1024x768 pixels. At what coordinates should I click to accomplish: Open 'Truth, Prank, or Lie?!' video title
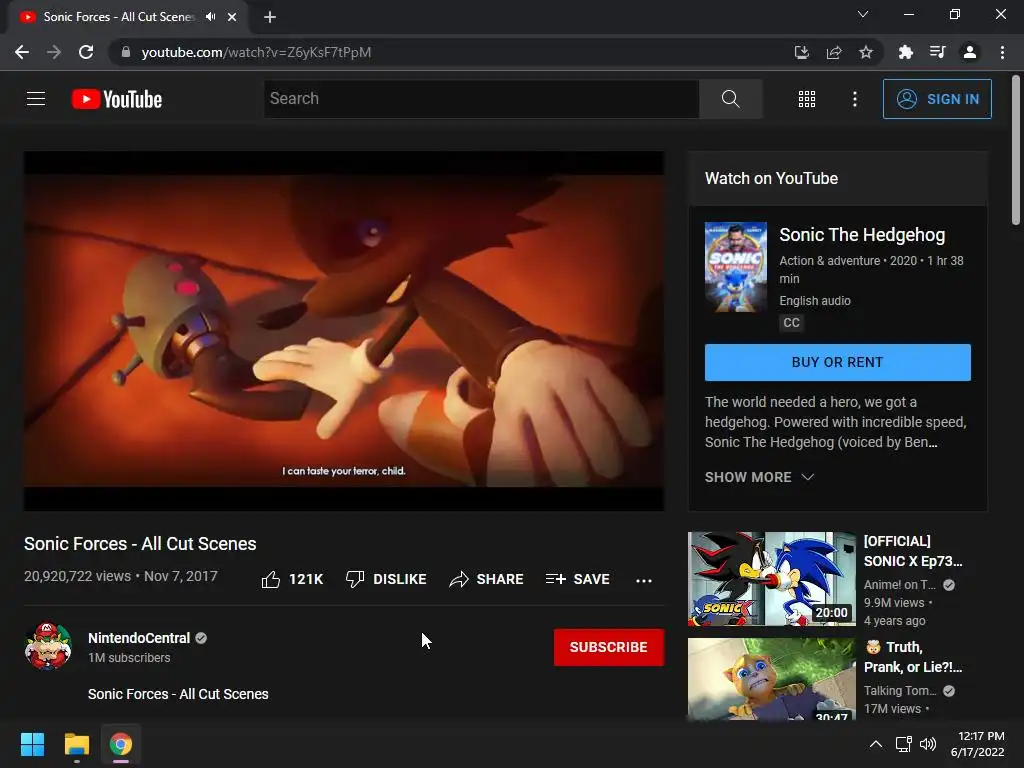click(913, 657)
